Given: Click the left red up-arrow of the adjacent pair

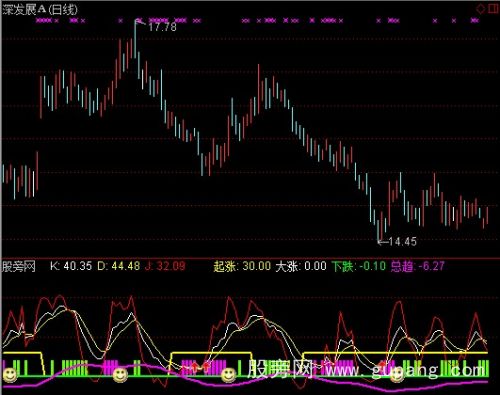Looking at the screenshot, I should pos(195,368).
